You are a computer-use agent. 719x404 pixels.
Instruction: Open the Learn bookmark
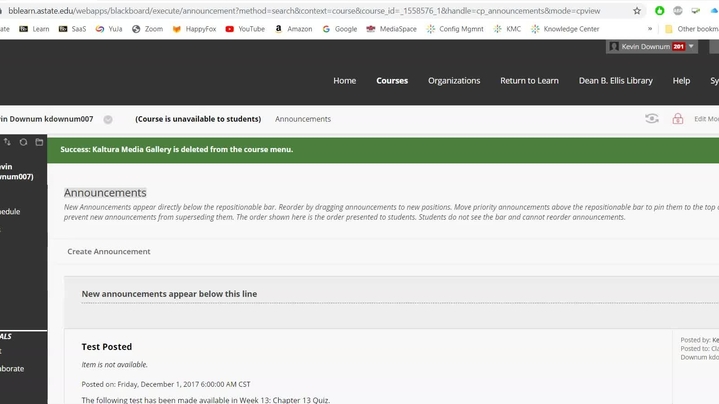click(x=34, y=29)
